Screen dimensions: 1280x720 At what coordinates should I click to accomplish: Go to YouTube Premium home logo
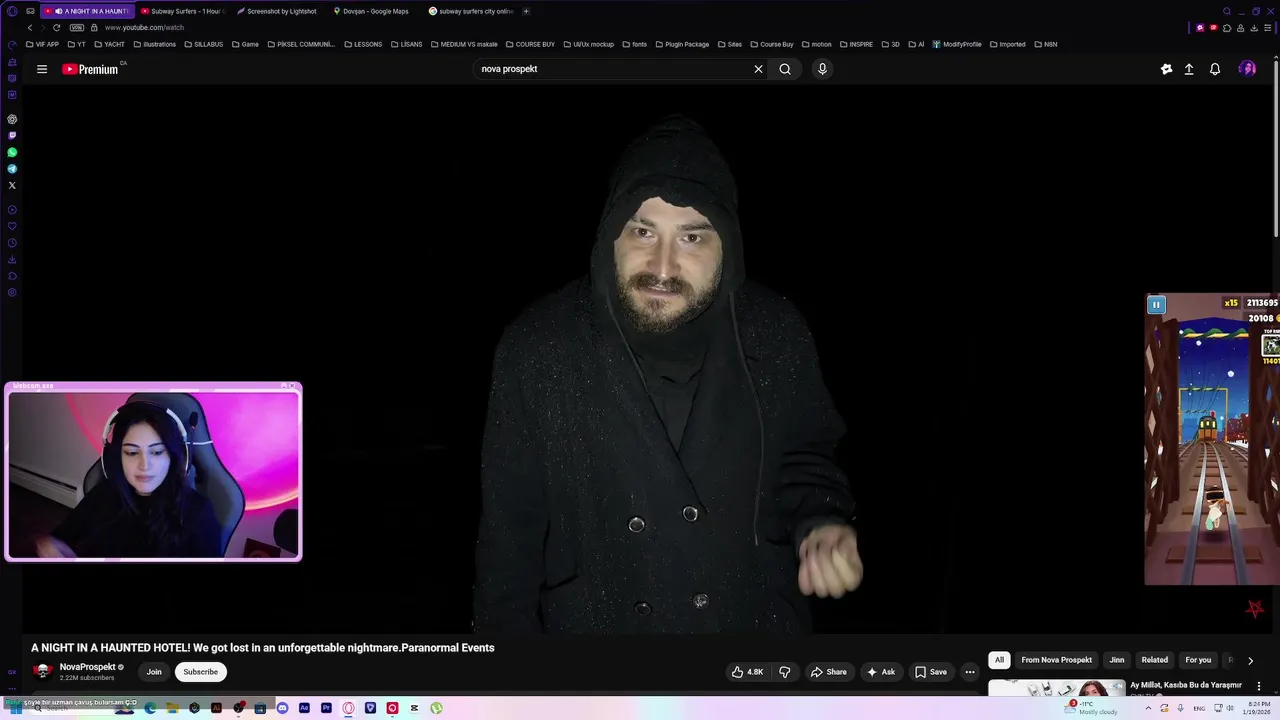click(90, 69)
